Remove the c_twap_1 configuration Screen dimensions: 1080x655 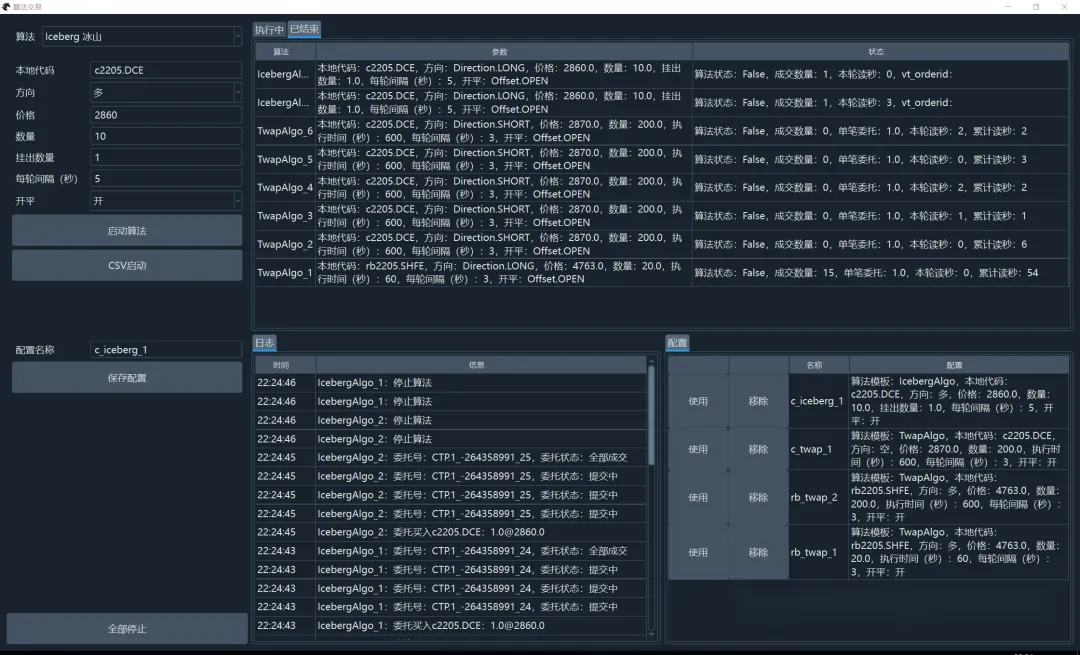[758, 449]
